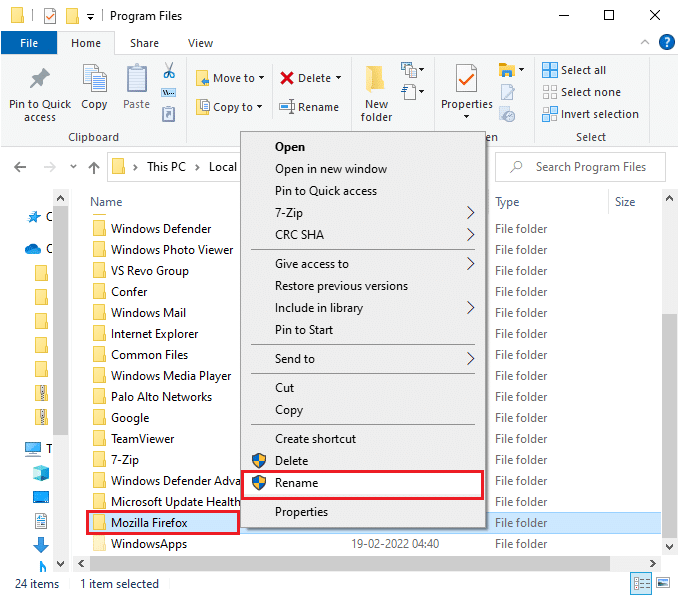
Task: Select Open in new window
Action: [x=363, y=169]
